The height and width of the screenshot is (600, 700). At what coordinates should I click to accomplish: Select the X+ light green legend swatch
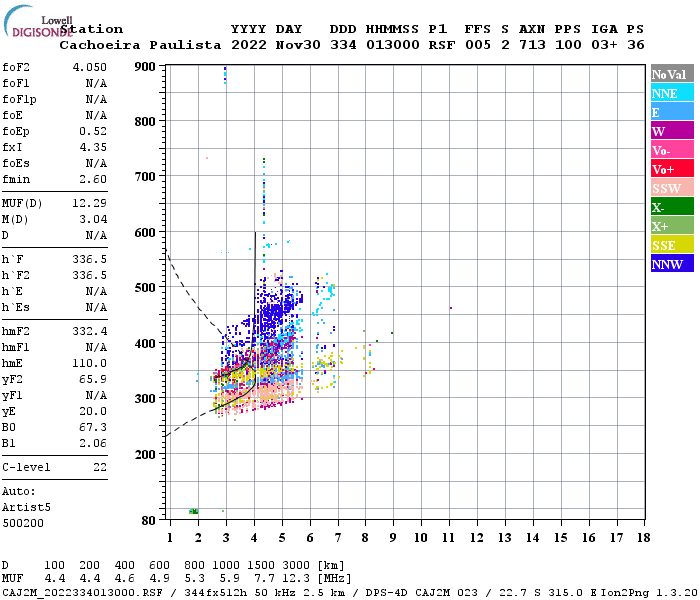(x=672, y=225)
